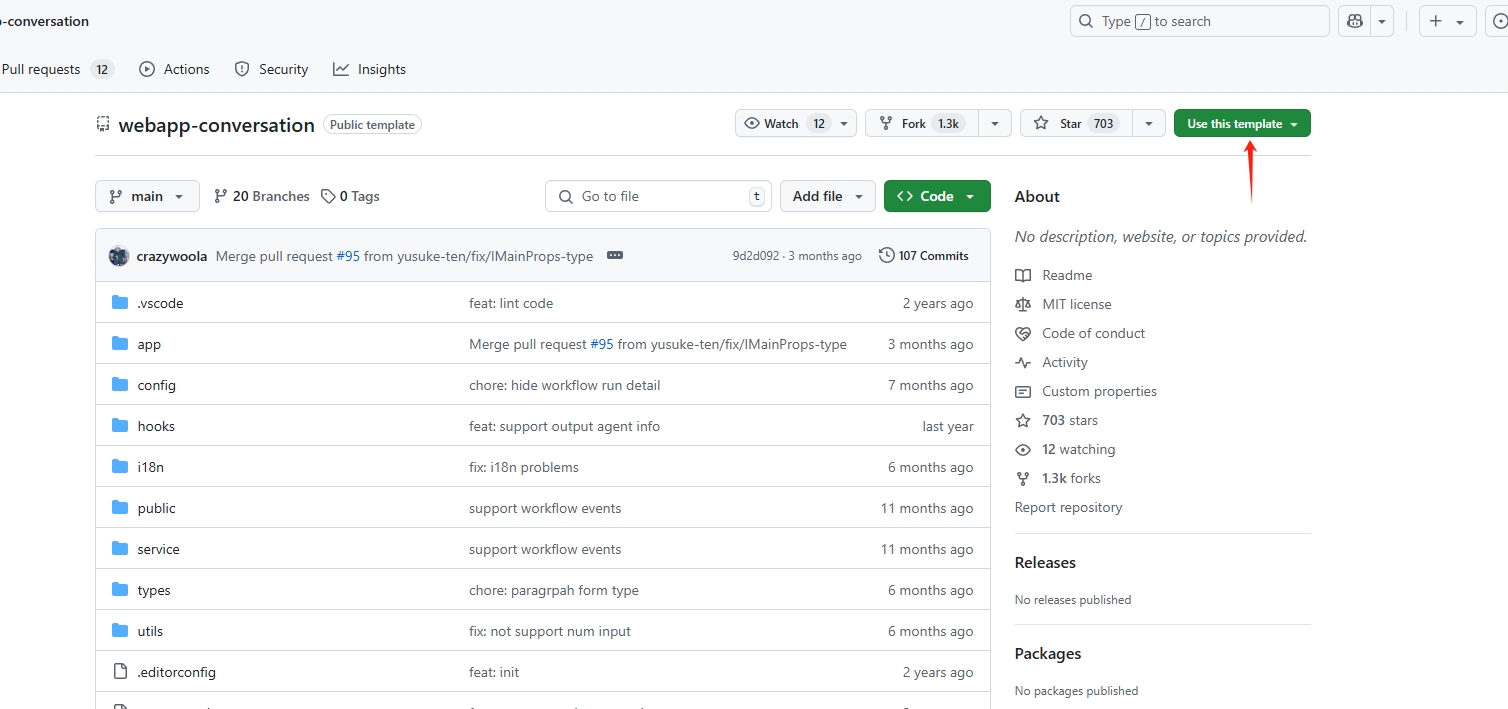Expand the green Code dropdown
This screenshot has width=1508, height=709.
[936, 196]
